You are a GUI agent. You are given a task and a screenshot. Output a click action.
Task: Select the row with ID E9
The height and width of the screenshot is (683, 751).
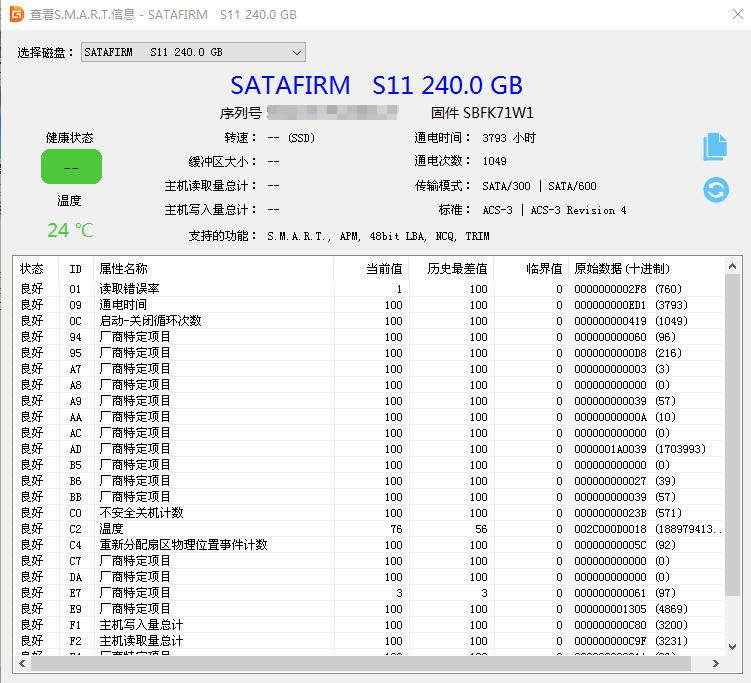pyautogui.click(x=369, y=609)
